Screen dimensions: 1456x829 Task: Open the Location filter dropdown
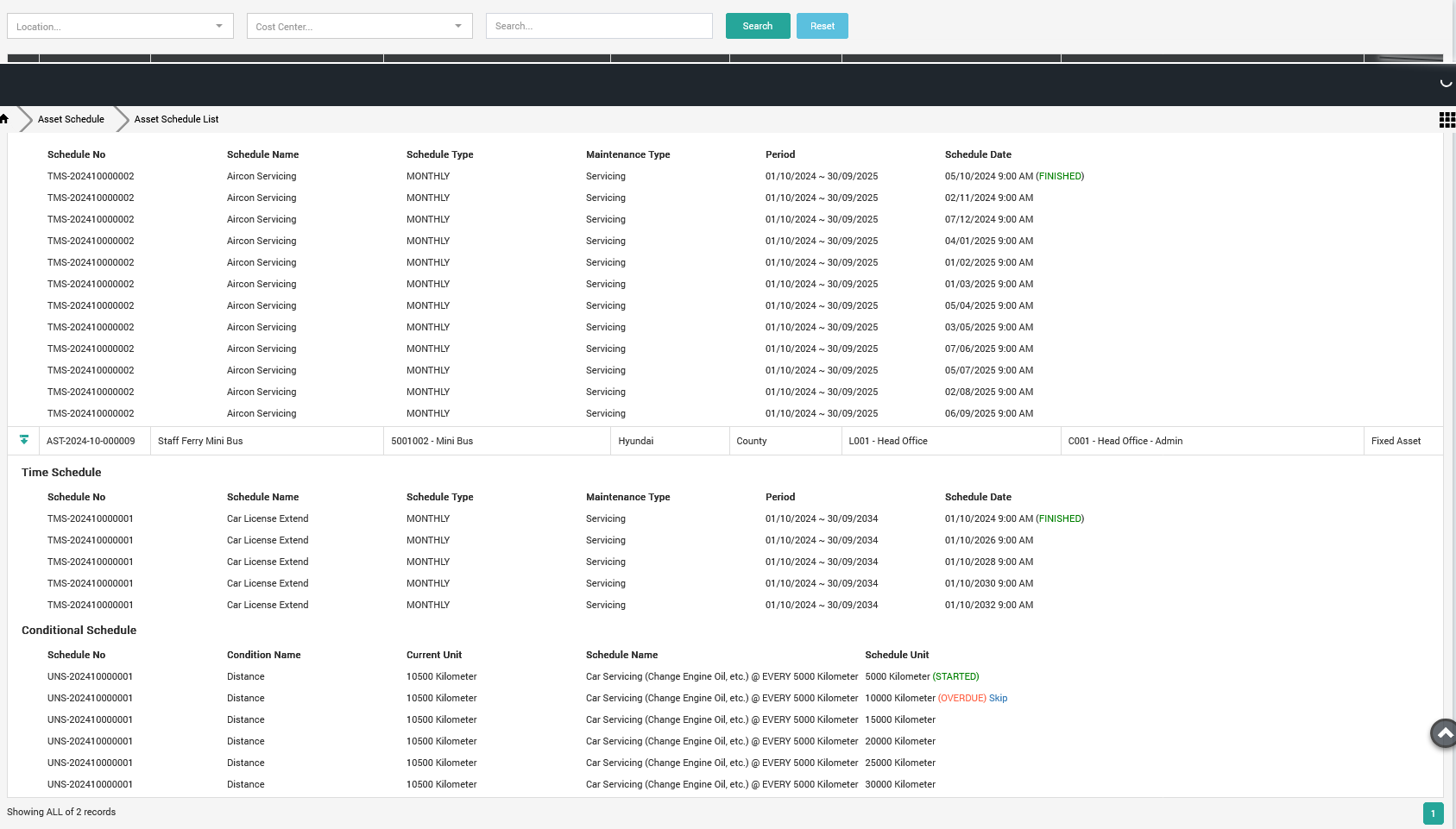[119, 26]
